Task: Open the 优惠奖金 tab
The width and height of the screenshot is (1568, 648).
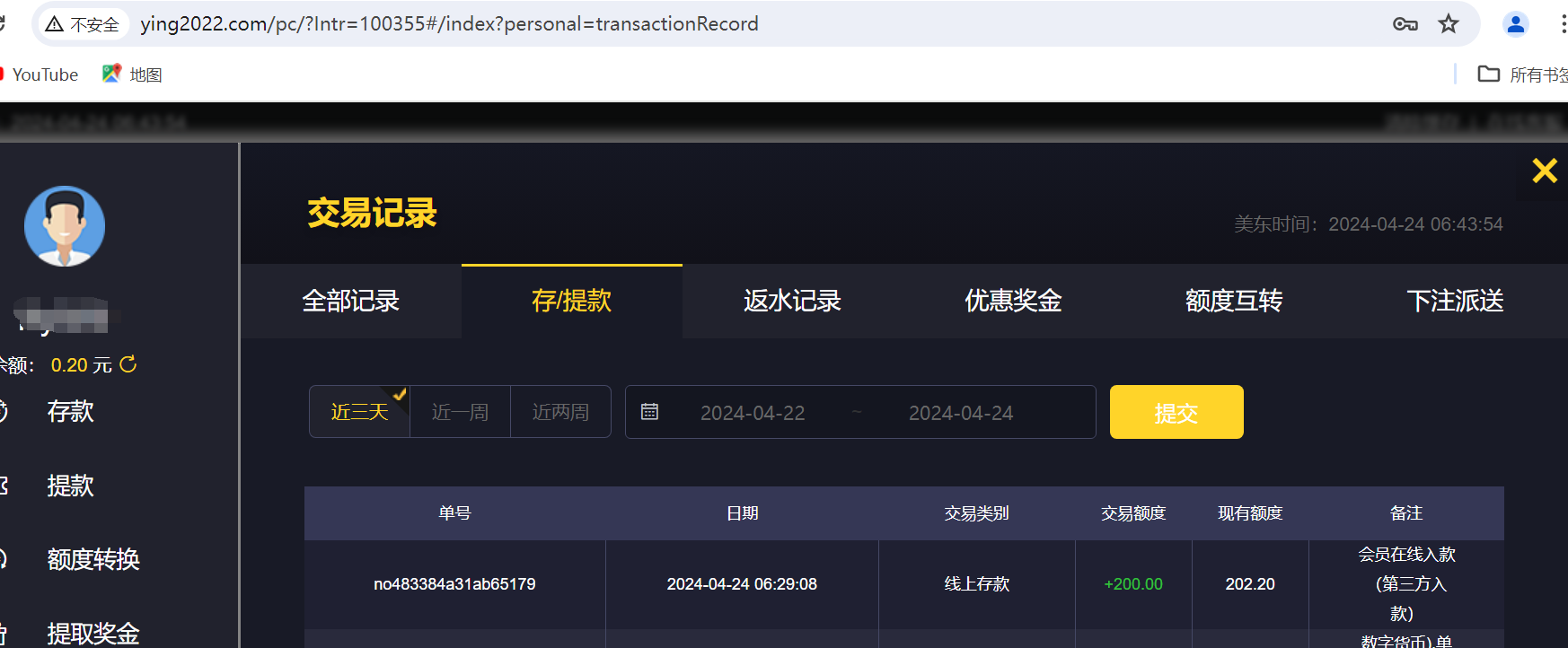Action: coord(1013,301)
